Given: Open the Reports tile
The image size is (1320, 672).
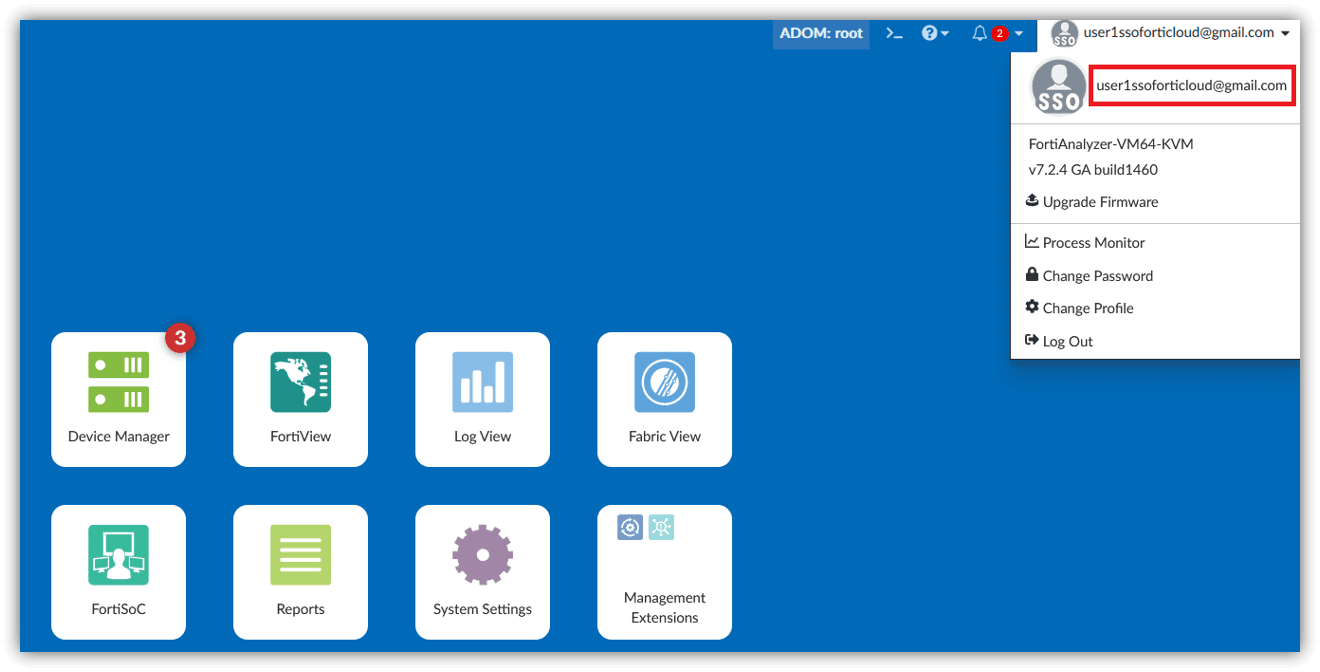Looking at the screenshot, I should tap(300, 572).
